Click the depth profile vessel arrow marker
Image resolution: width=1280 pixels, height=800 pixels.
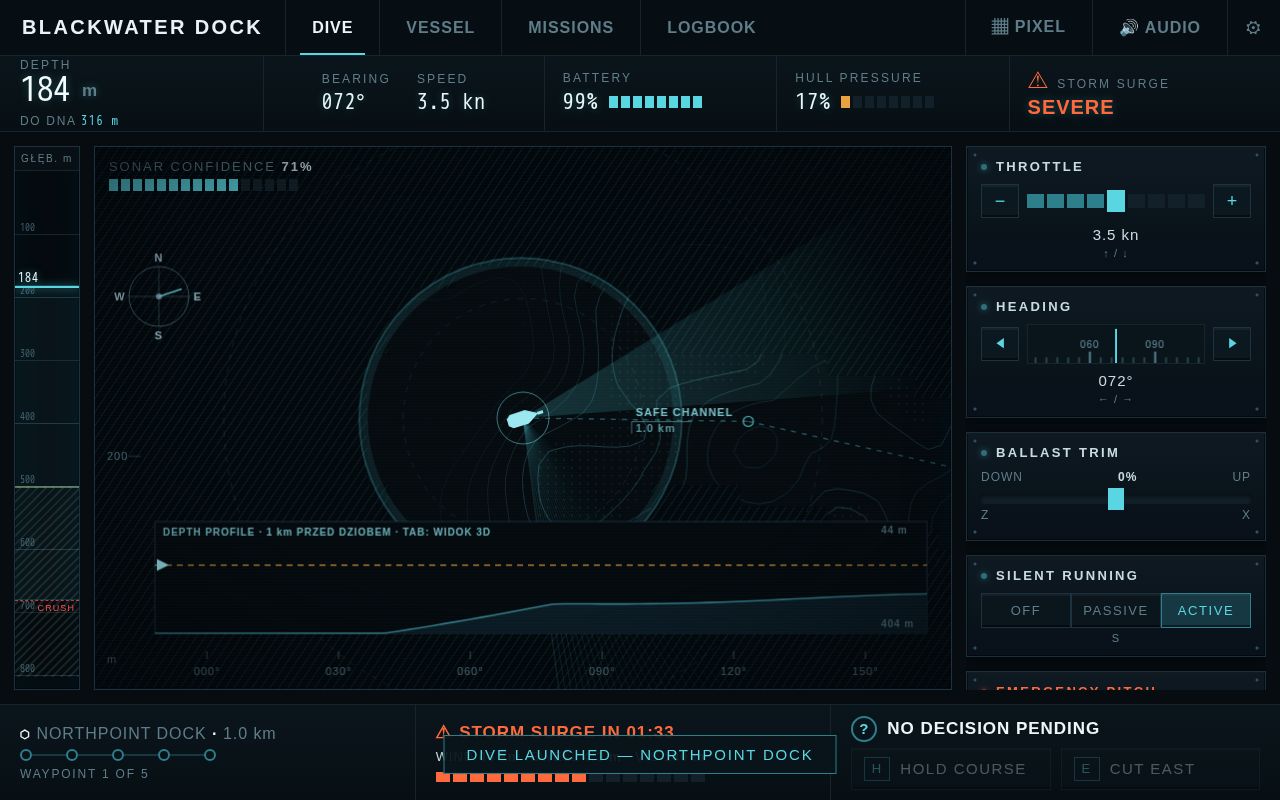pyautogui.click(x=163, y=565)
